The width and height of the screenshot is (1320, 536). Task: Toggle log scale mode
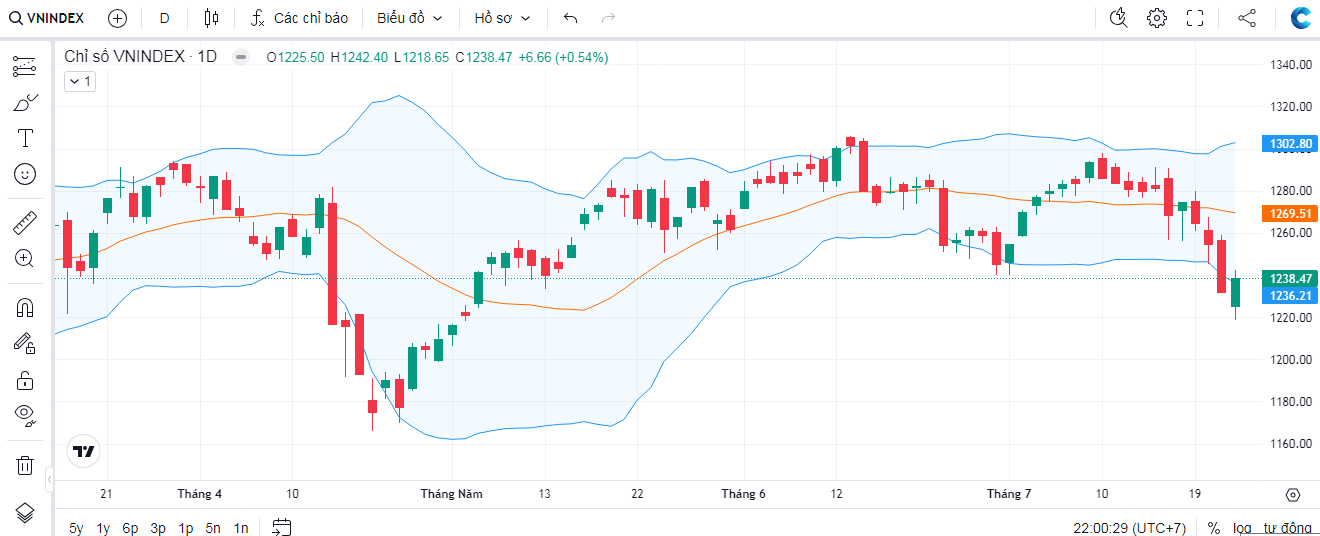(1242, 528)
